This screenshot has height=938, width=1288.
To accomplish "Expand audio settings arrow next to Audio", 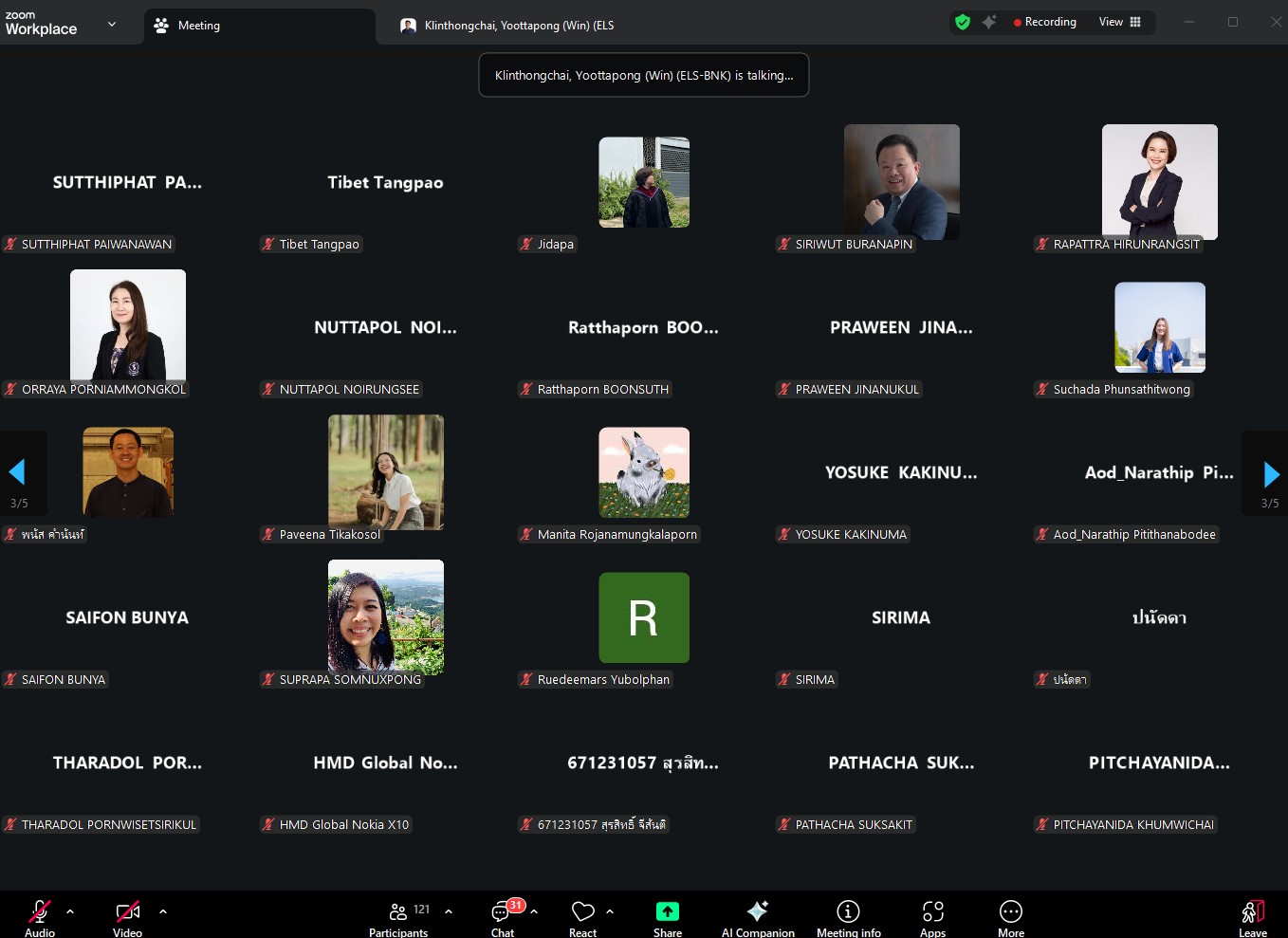I will tap(70, 911).
